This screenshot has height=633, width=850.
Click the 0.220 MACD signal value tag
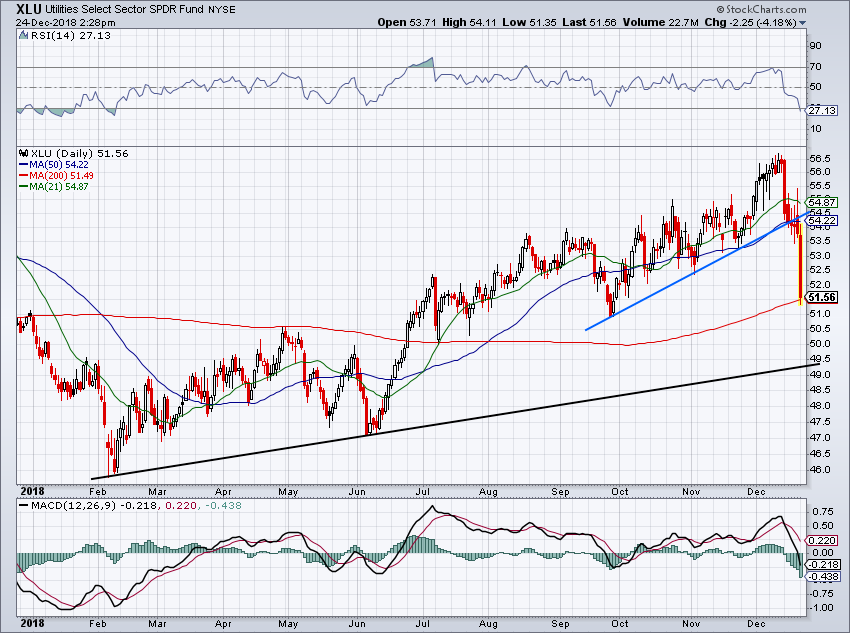(823, 540)
